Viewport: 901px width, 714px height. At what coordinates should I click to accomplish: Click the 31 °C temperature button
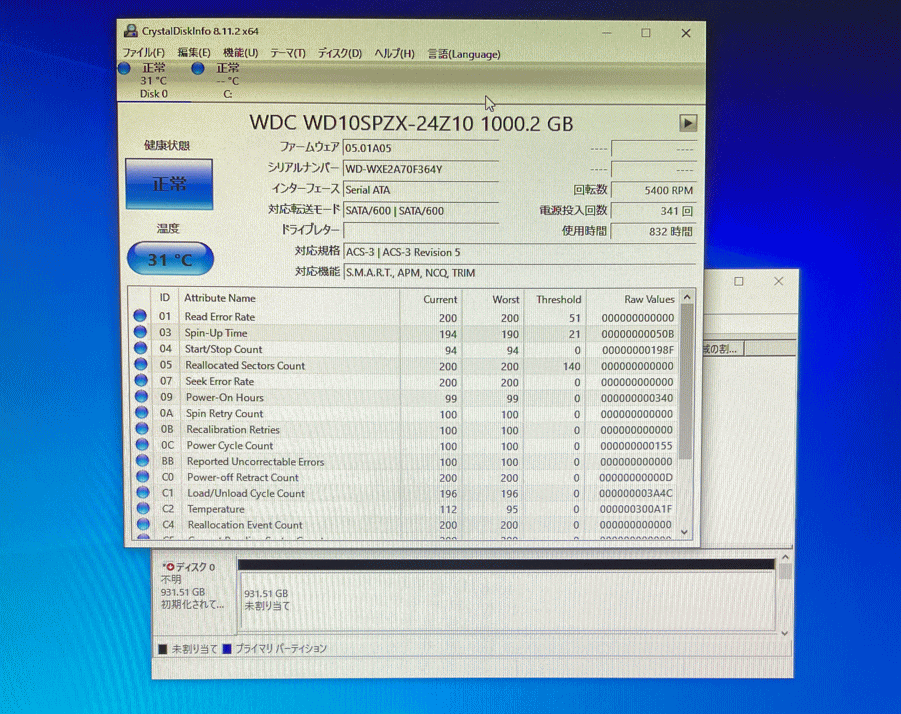coord(170,259)
